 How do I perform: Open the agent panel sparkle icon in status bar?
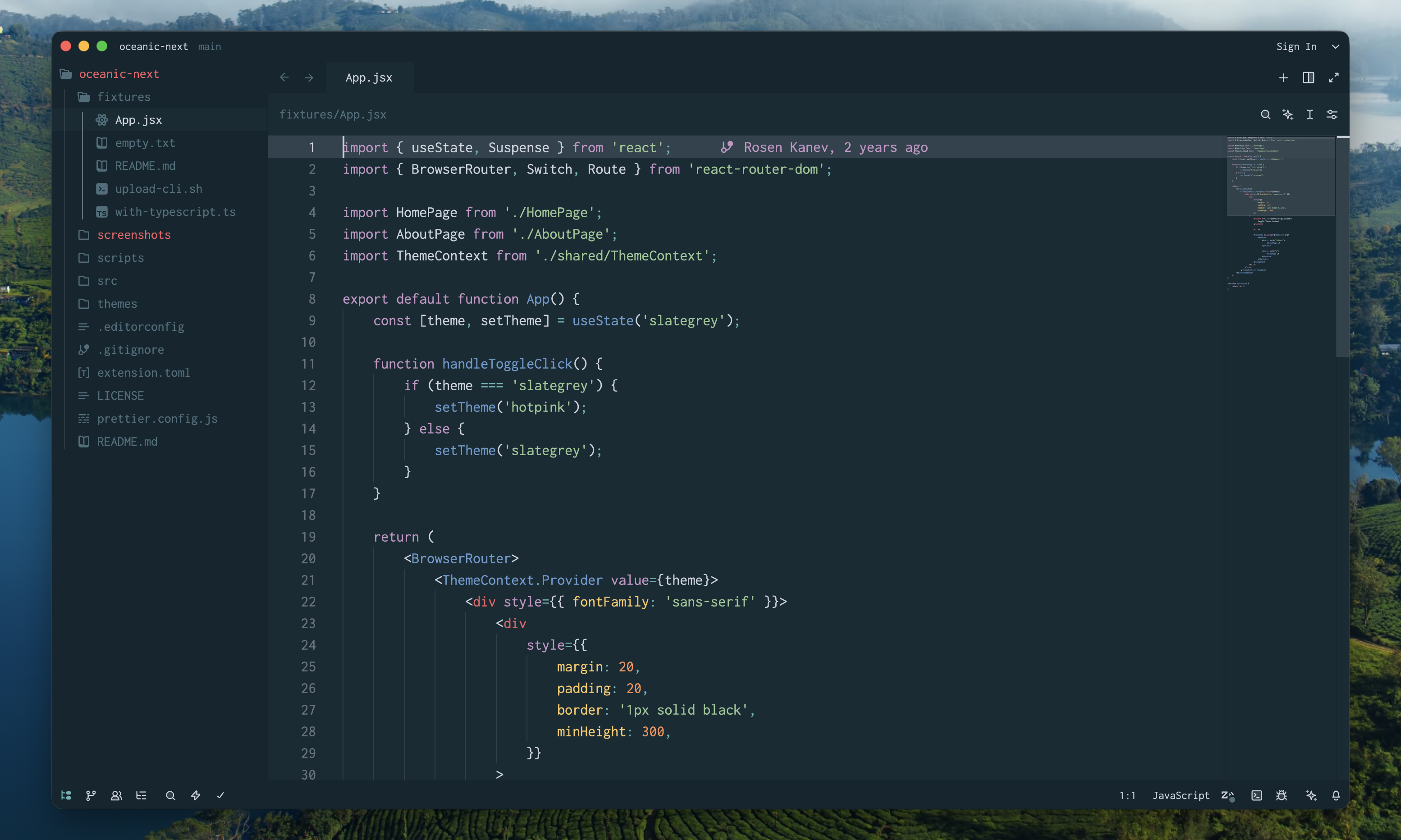(1311, 795)
